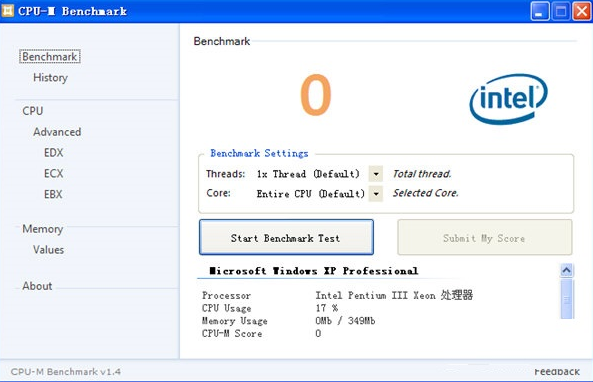593x382 pixels.
Task: Click the Submit My Score button
Action: [484, 237]
